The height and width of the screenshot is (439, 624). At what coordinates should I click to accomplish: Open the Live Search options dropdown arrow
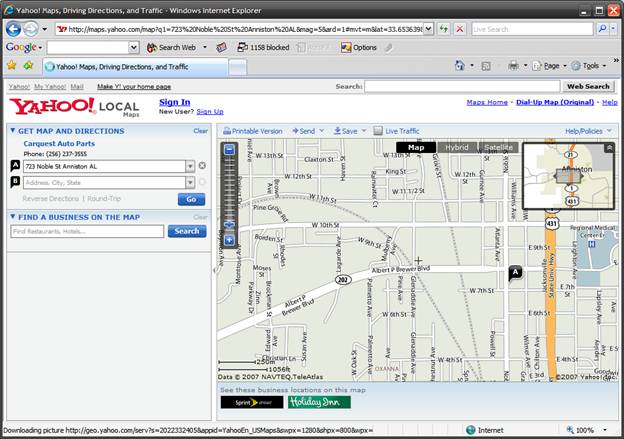pyautogui.click(x=613, y=29)
